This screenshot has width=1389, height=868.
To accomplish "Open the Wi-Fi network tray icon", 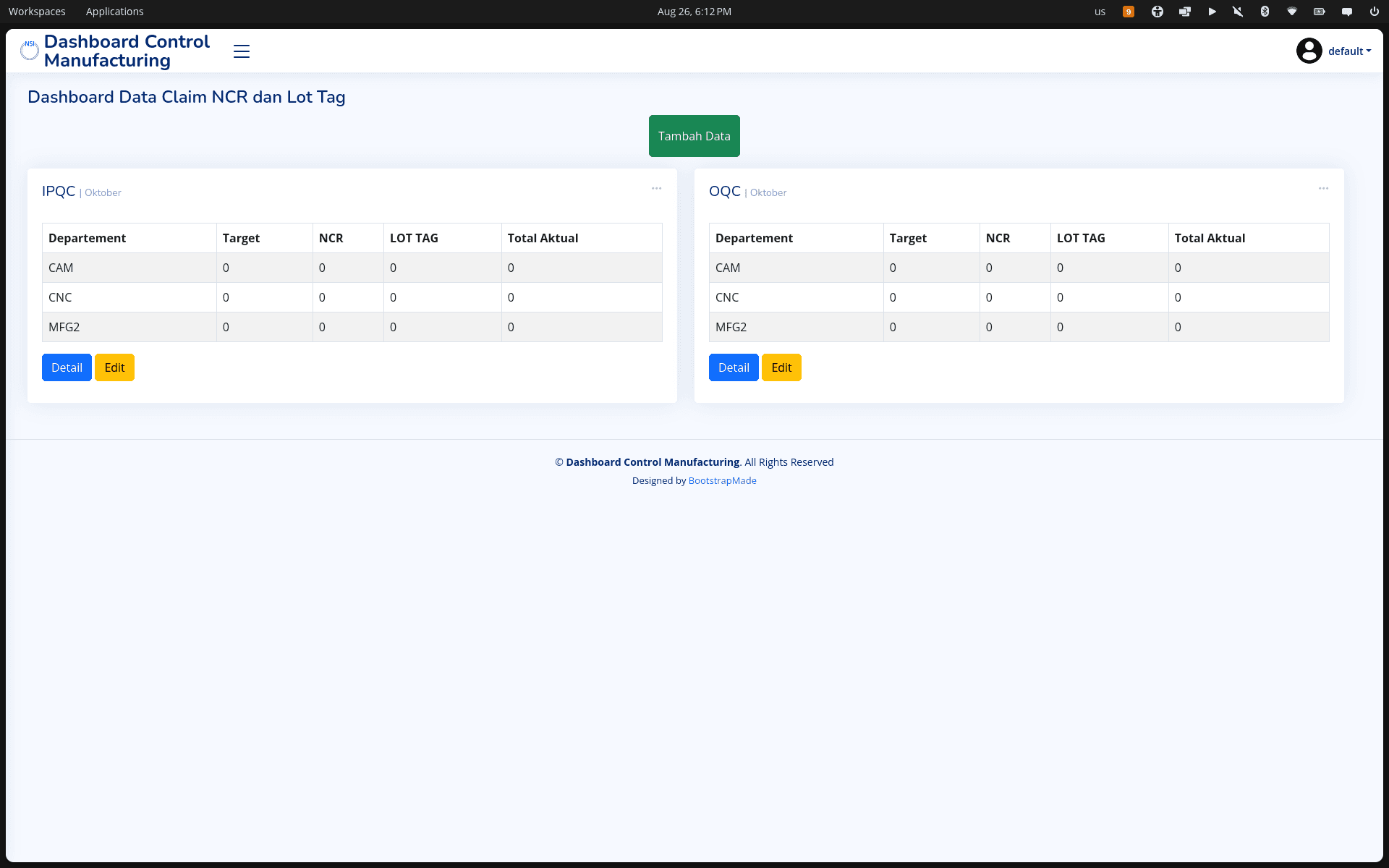I will click(1292, 12).
